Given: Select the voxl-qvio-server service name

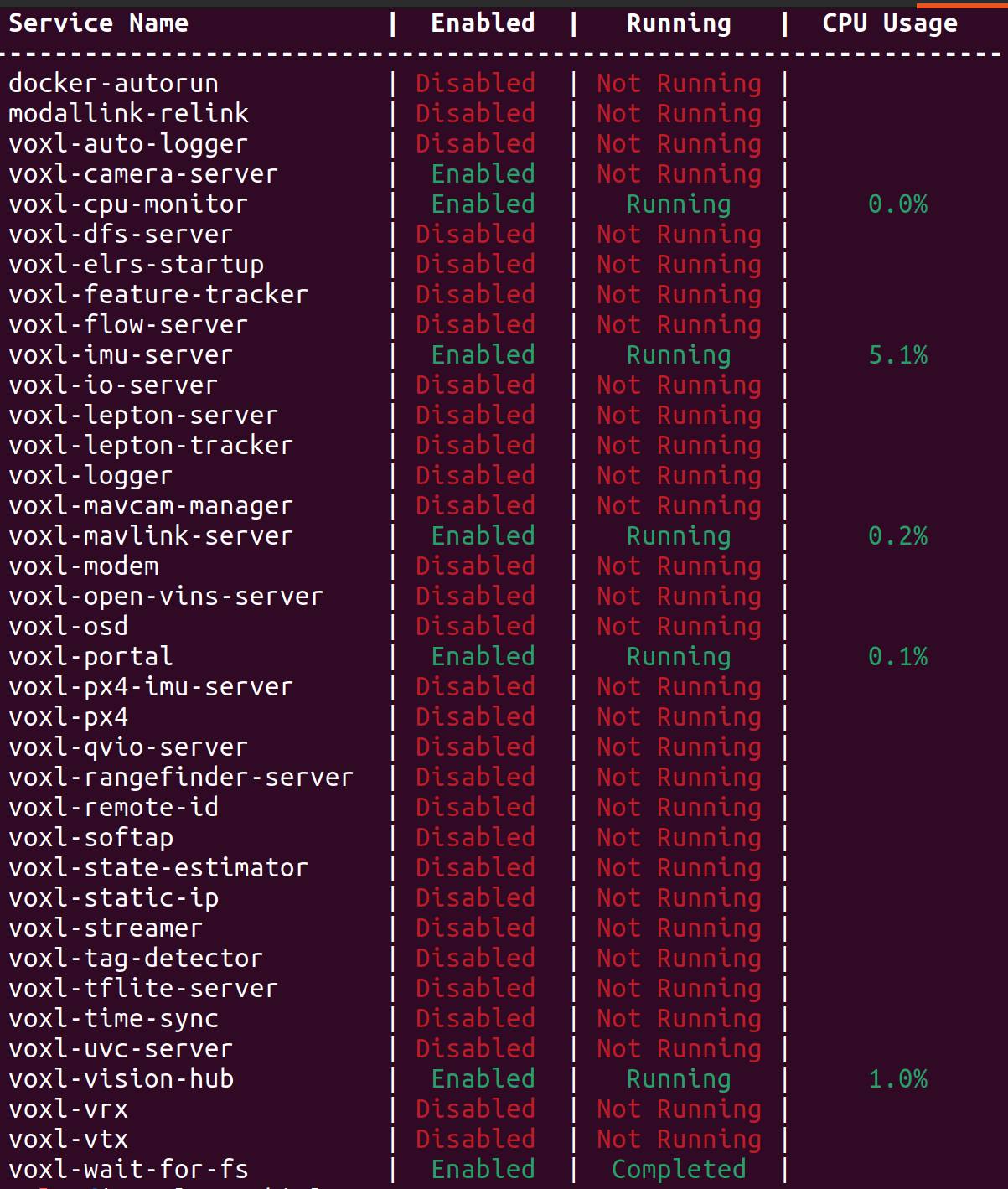Looking at the screenshot, I should pos(128,747).
